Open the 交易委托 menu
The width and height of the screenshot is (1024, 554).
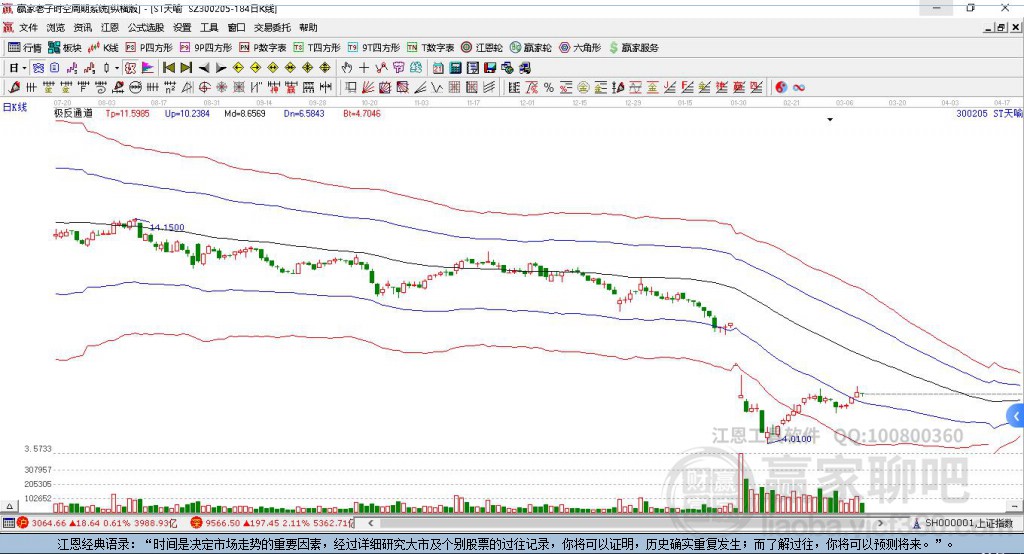[x=272, y=27]
